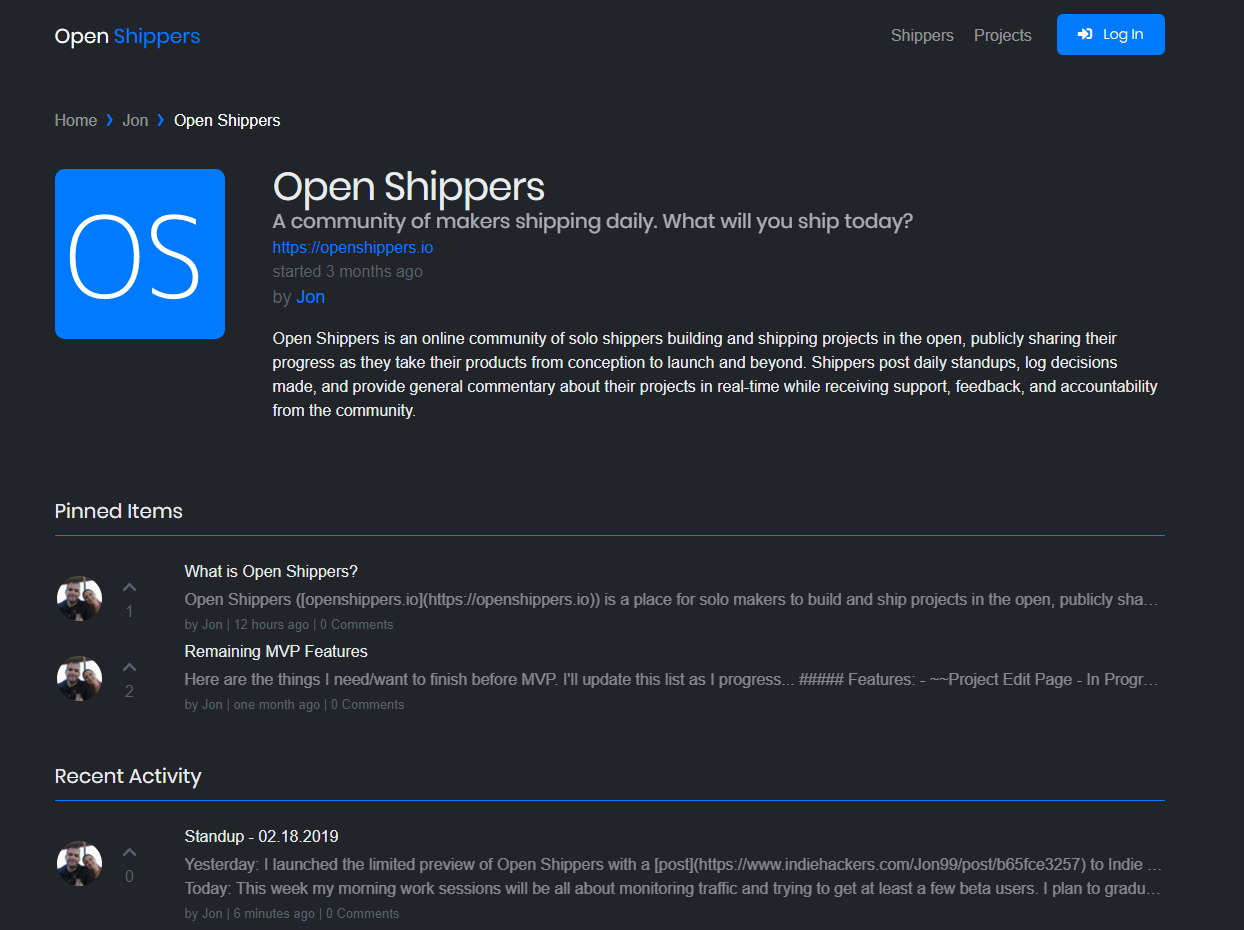Click the Open Shippers site logo
Image resolution: width=1244 pixels, height=930 pixels.
(x=127, y=36)
